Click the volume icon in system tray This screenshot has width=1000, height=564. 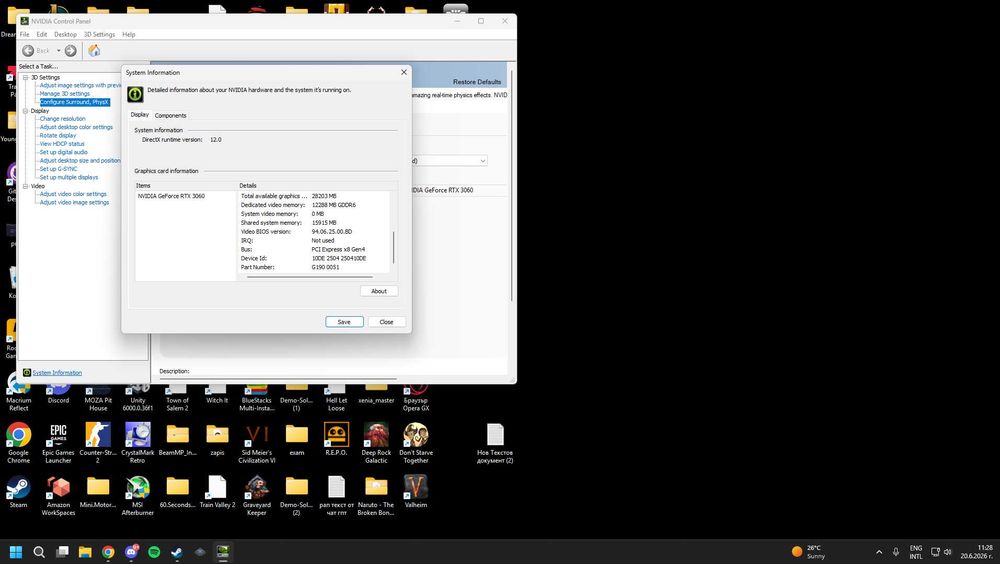(x=948, y=552)
